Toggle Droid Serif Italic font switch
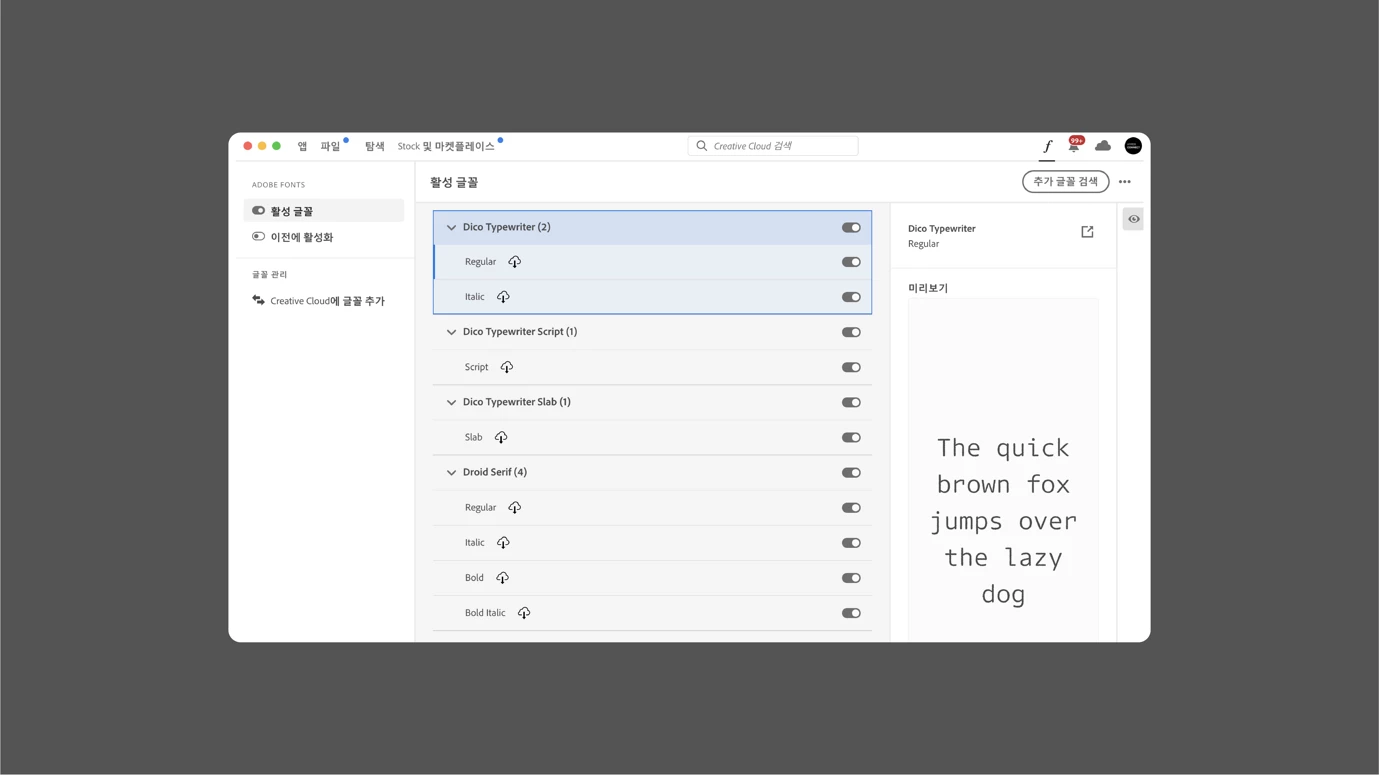The width and height of the screenshot is (1379, 775). pos(851,543)
